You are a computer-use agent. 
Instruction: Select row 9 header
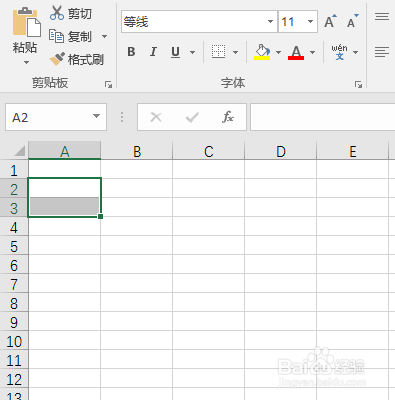14,322
